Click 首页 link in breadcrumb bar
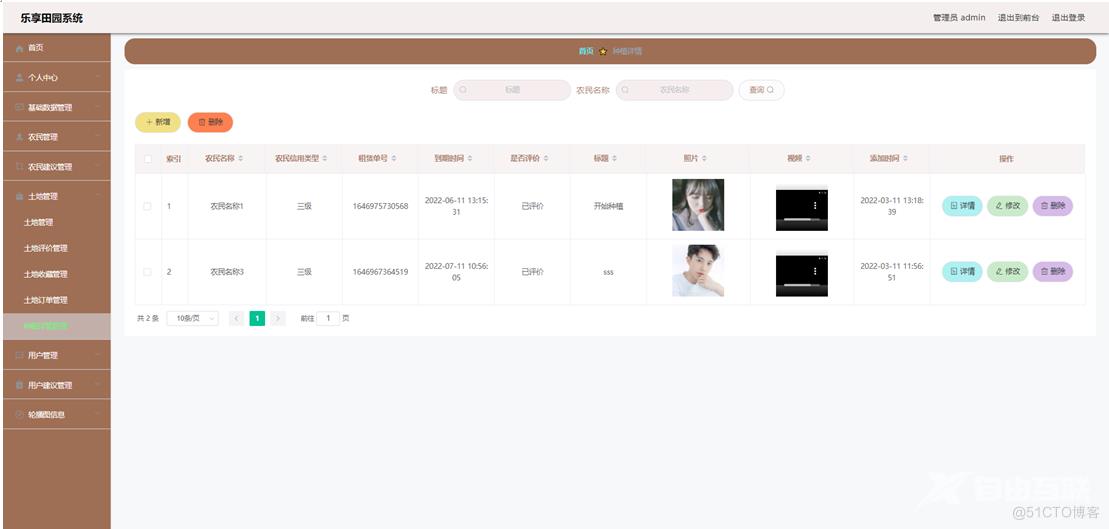Screen dimensions: 1109x529 click(x=586, y=52)
